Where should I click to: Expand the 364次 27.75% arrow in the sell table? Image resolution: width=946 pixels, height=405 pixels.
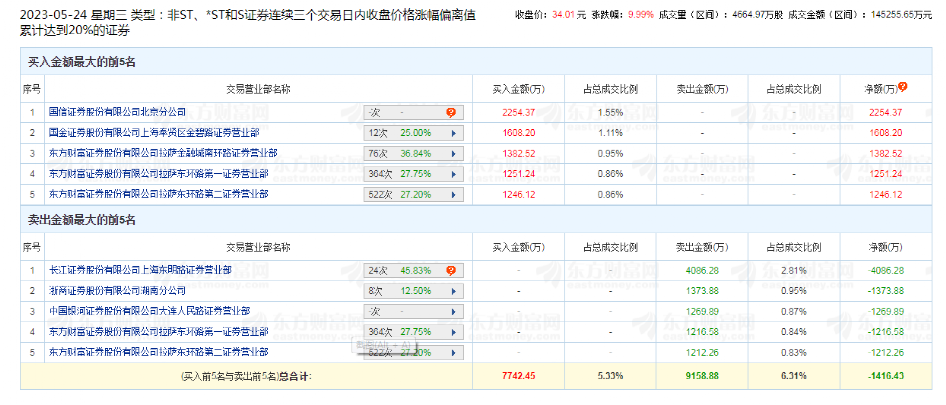tap(453, 332)
